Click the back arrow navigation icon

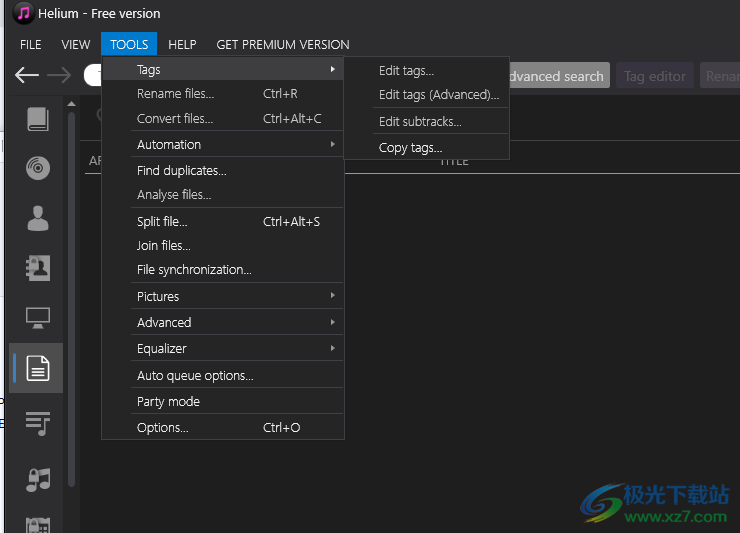coord(27,75)
